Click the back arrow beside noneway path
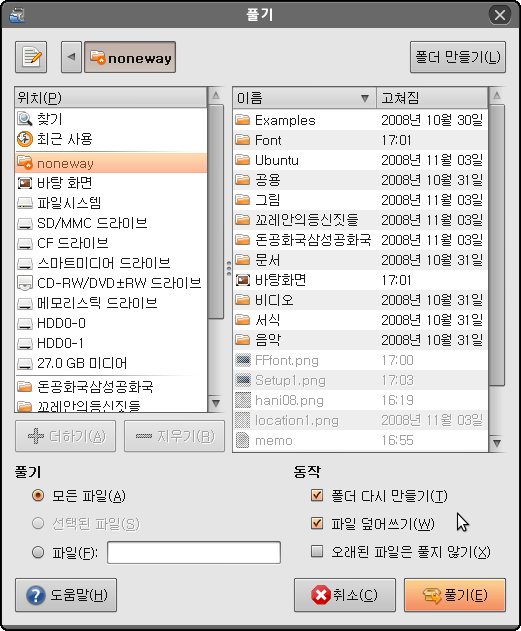The height and width of the screenshot is (631, 521). [x=72, y=57]
